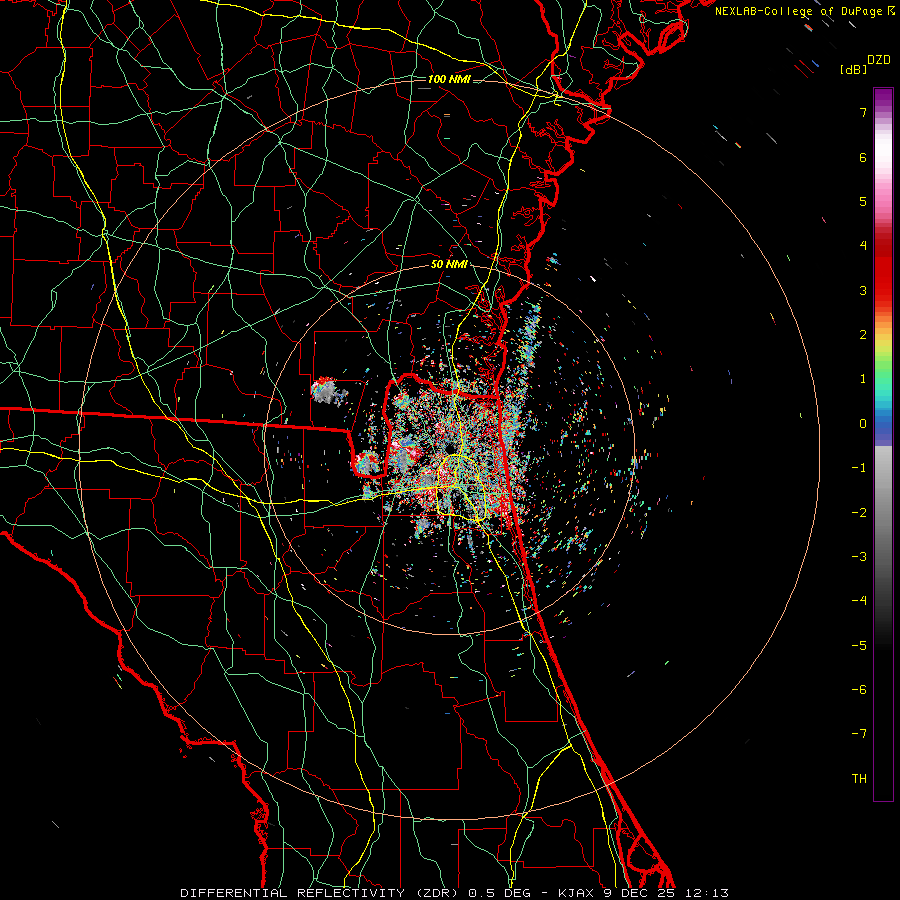Click the -1 value on the color scale
Viewport: 900px width, 900px height.
click(859, 468)
